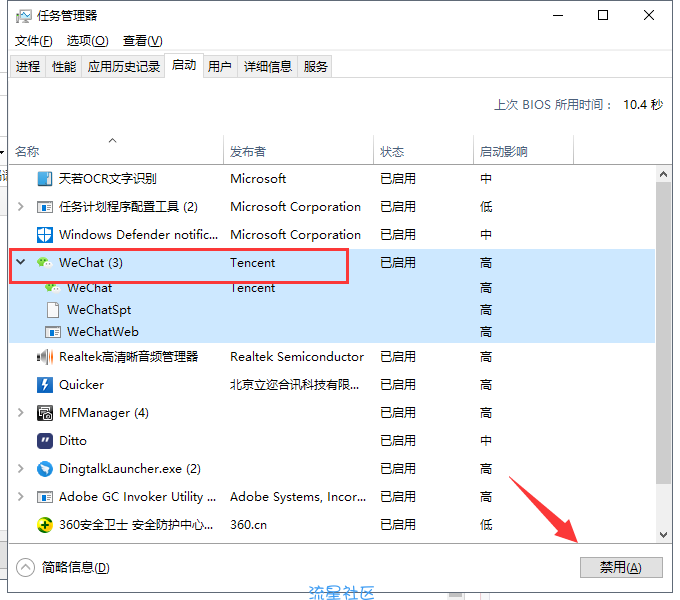
Task: Click the Adobe GC Invoker Utility icon
Action: click(45, 497)
